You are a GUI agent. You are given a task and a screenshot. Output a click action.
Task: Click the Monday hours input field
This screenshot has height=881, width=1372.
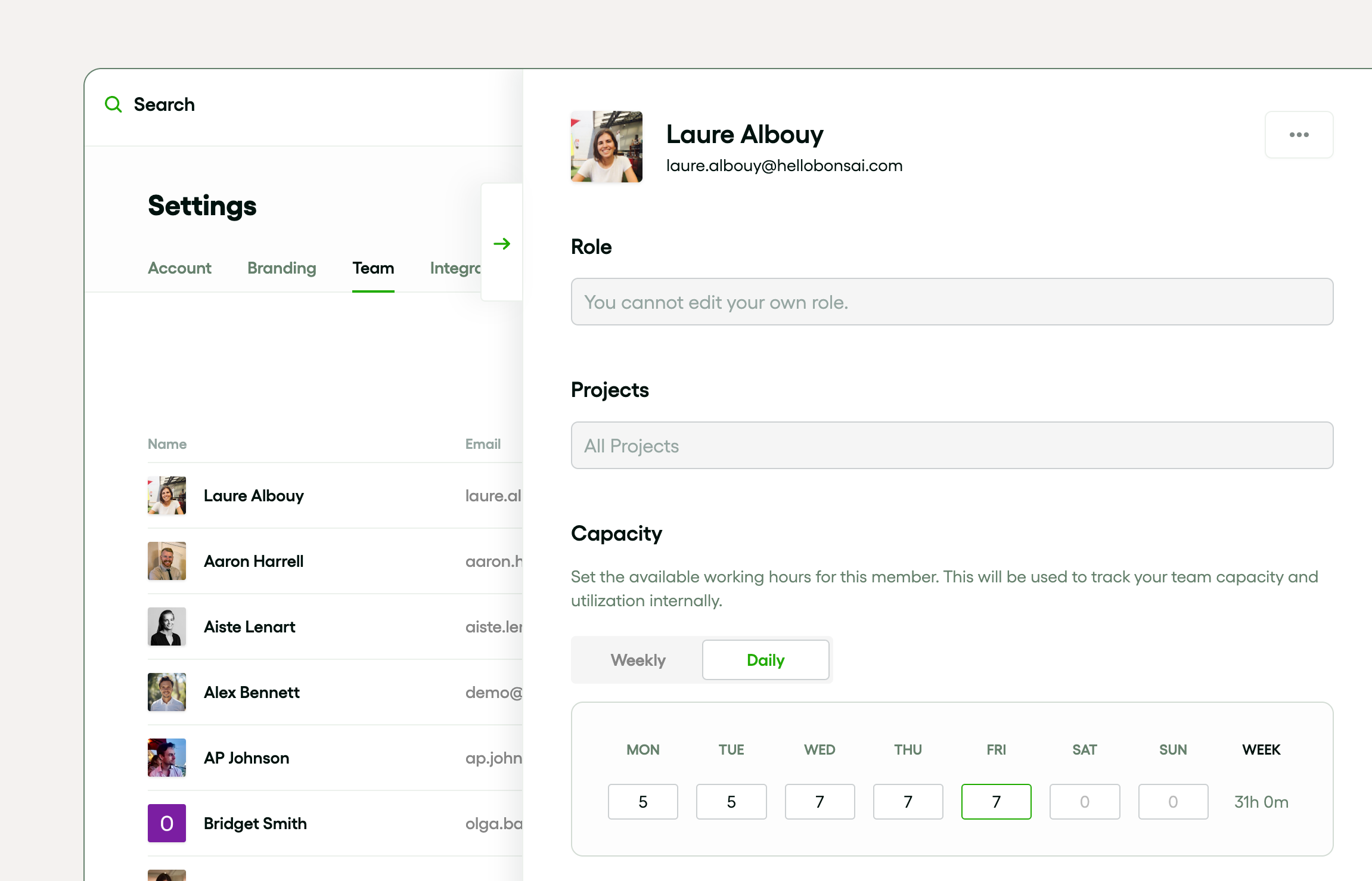pos(642,802)
